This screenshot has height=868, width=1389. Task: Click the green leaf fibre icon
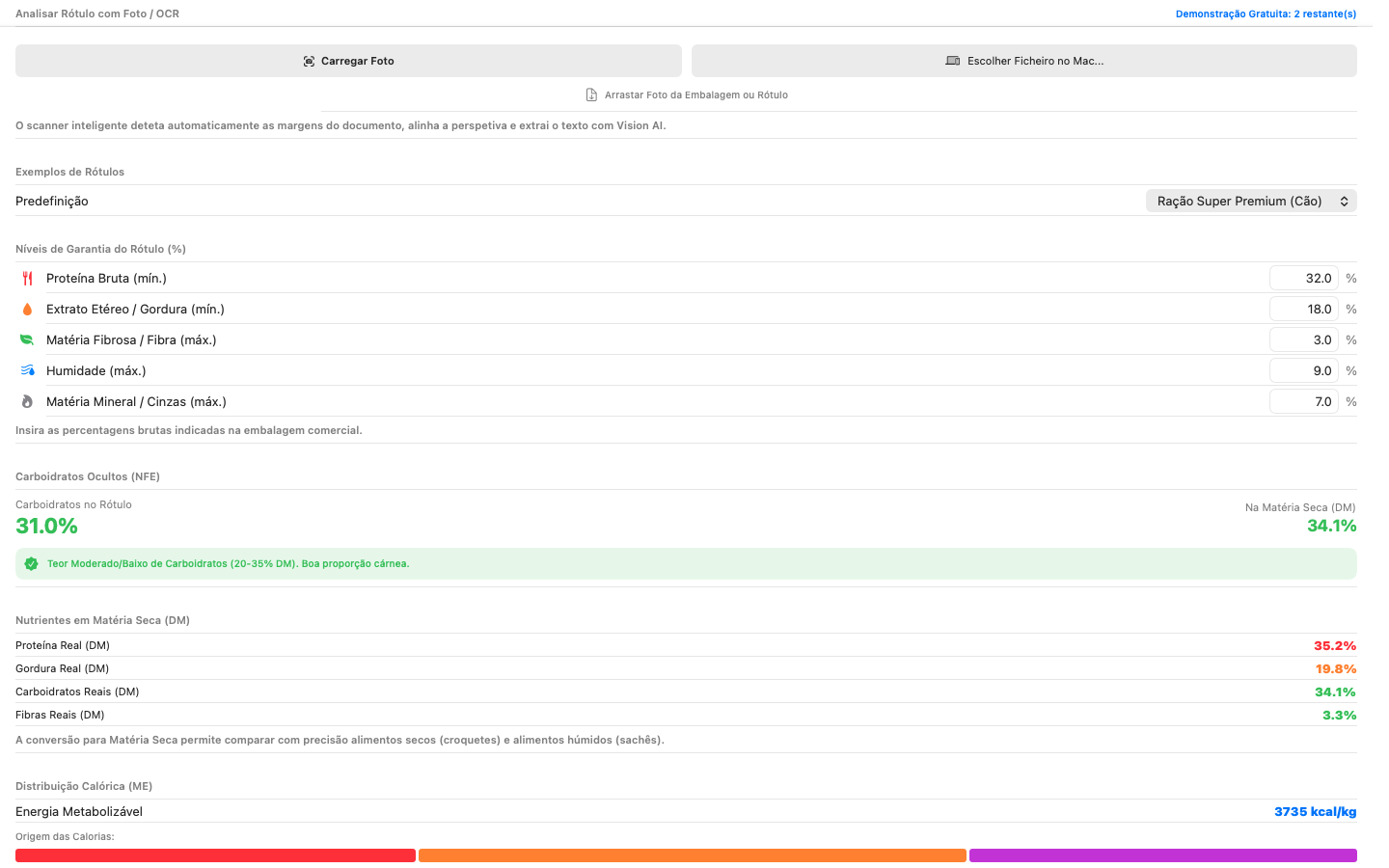(27, 339)
